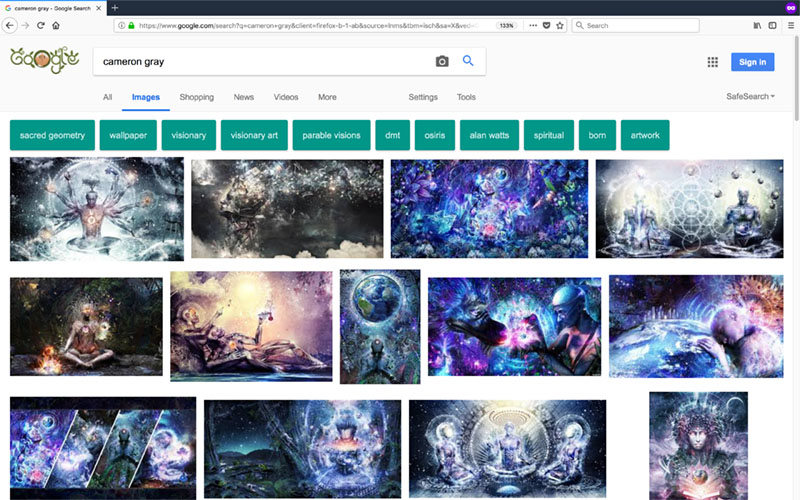Switch to the All results tab

107,97
